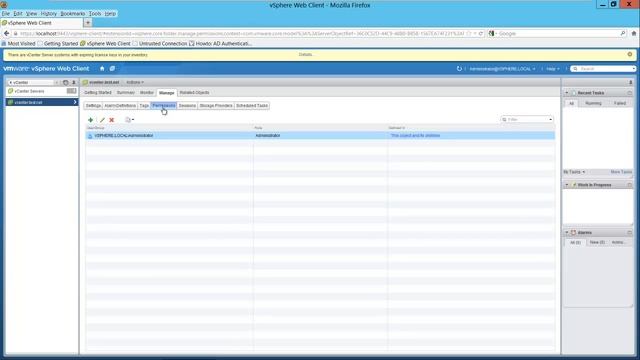Reload the page in the address bar

481,33
